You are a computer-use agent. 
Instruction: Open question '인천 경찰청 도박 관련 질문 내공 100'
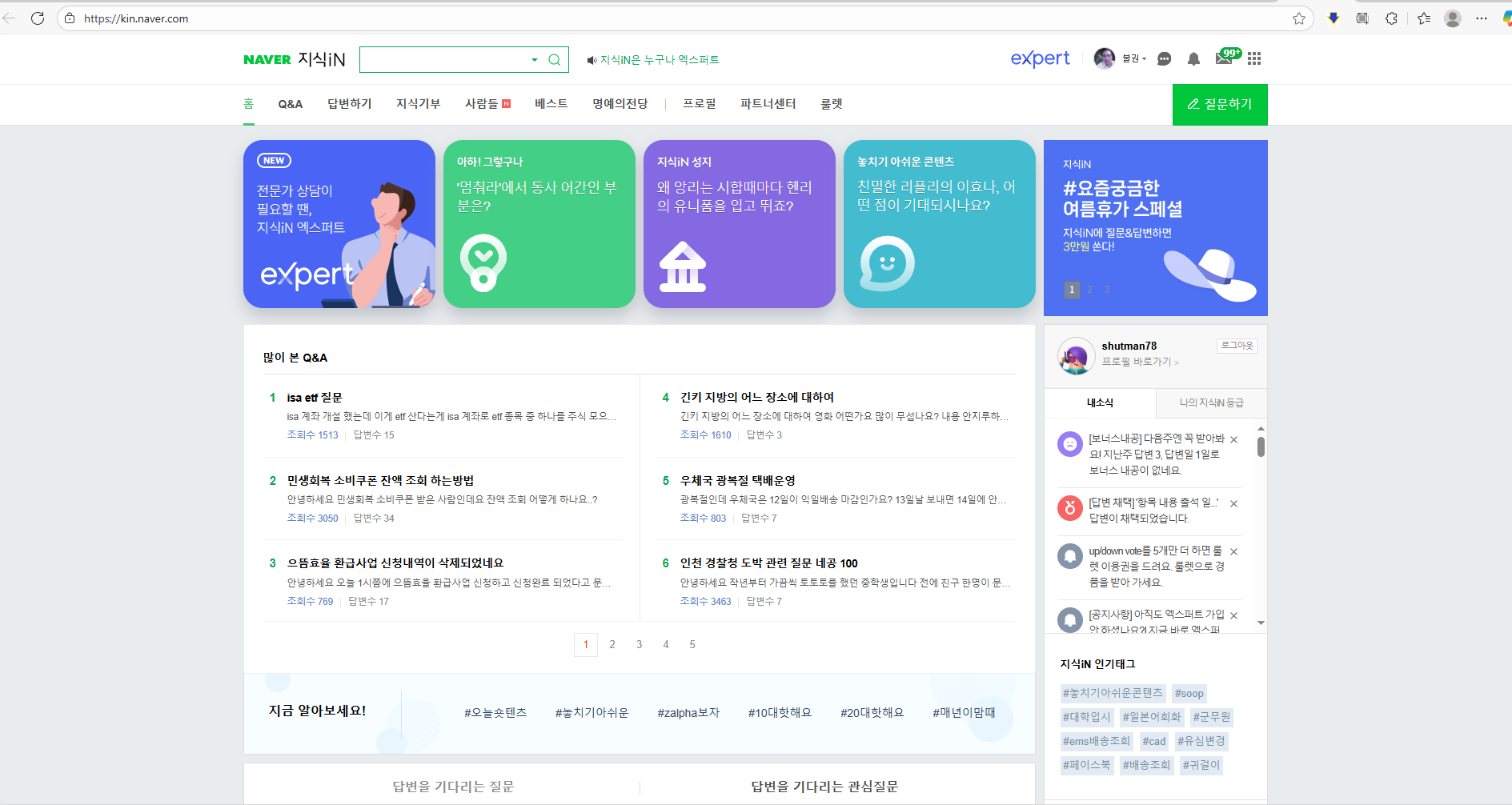coord(769,563)
